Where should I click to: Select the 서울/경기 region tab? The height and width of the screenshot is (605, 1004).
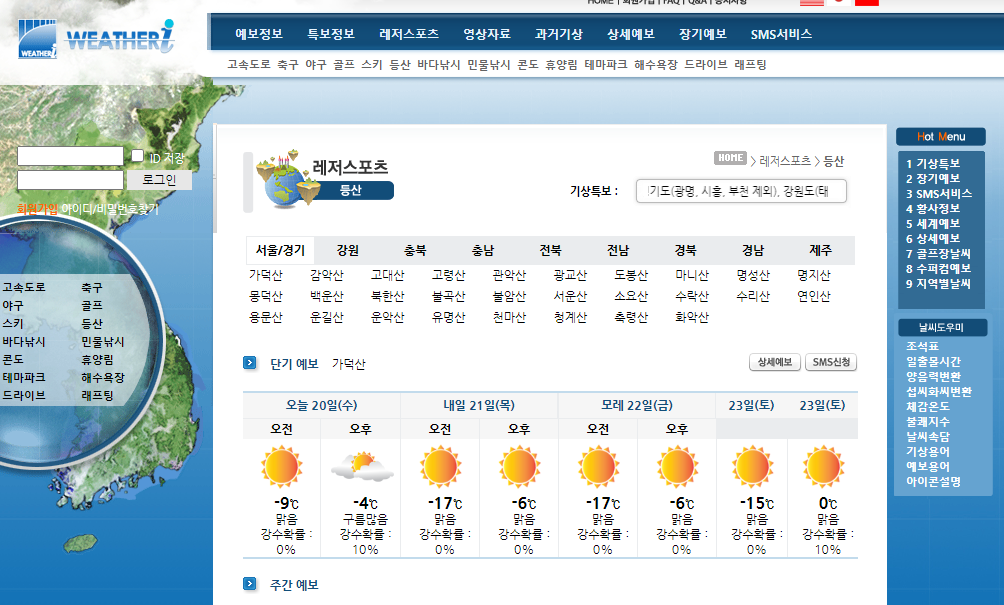coord(280,250)
